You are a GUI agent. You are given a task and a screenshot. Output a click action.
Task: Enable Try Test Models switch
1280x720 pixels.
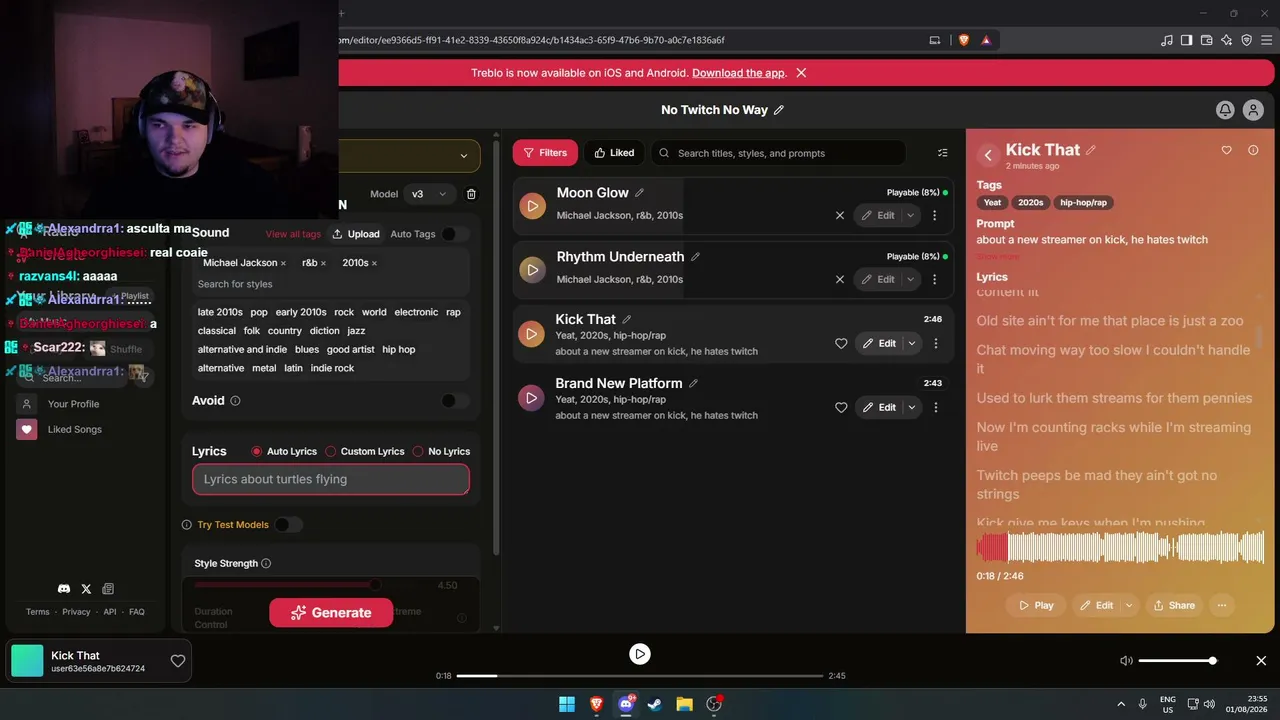288,525
